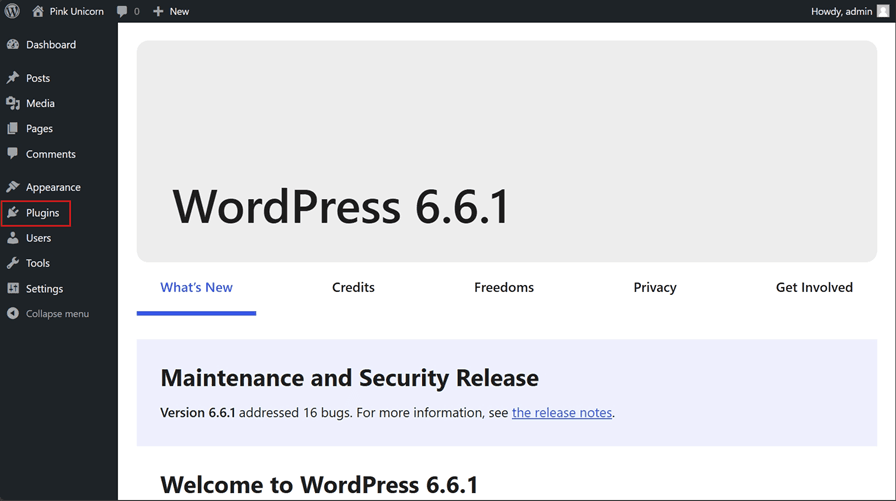Click the Media library icon

coord(13,103)
